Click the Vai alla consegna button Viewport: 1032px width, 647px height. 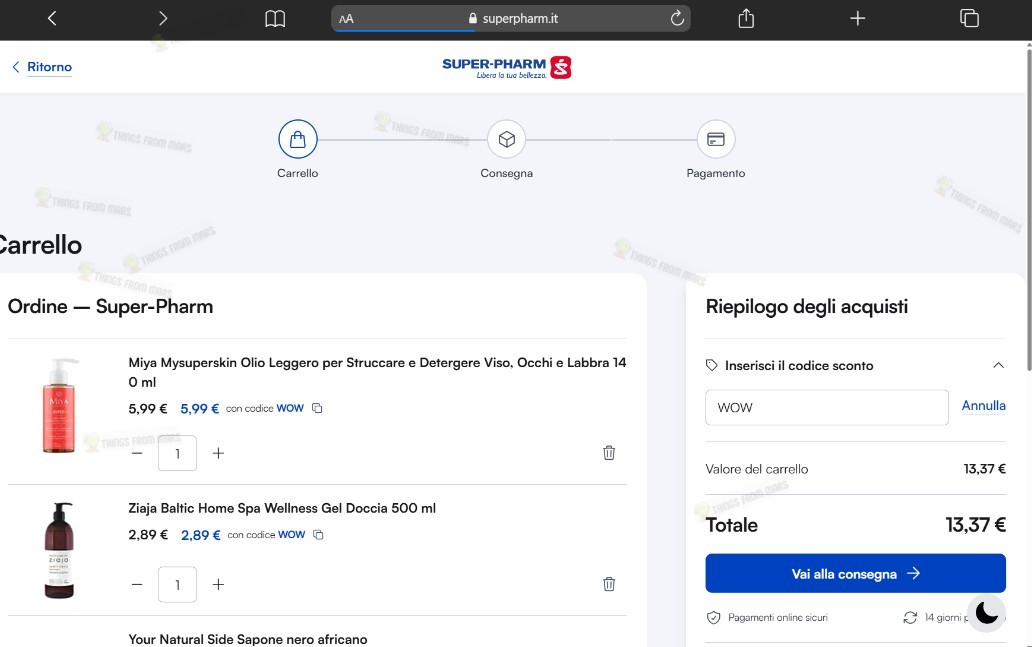(x=855, y=573)
